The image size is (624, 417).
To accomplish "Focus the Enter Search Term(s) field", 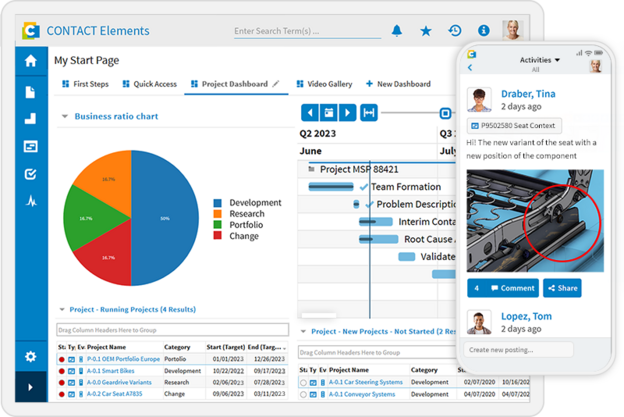I will [307, 31].
